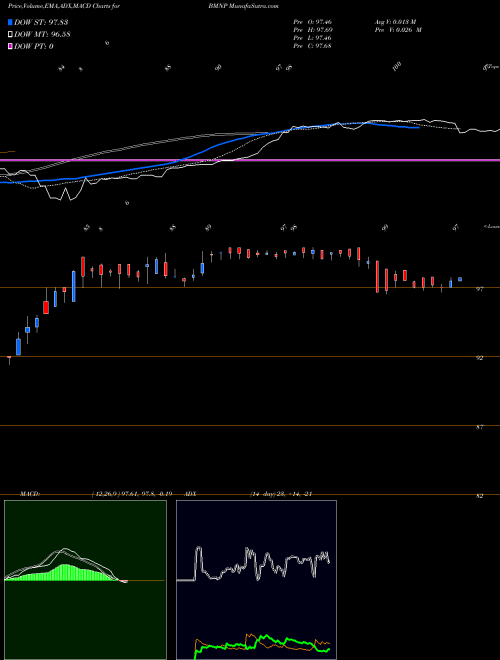Image resolution: width=500 pixels, height=660 pixels.
Task: Click the '100' label on the upper chart
Action: [x=396, y=66]
